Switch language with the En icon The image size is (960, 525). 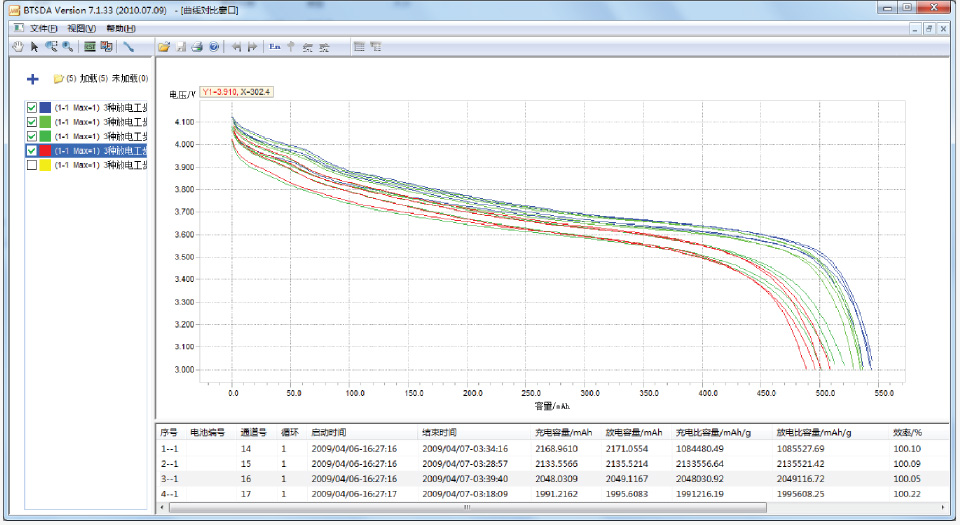point(275,47)
